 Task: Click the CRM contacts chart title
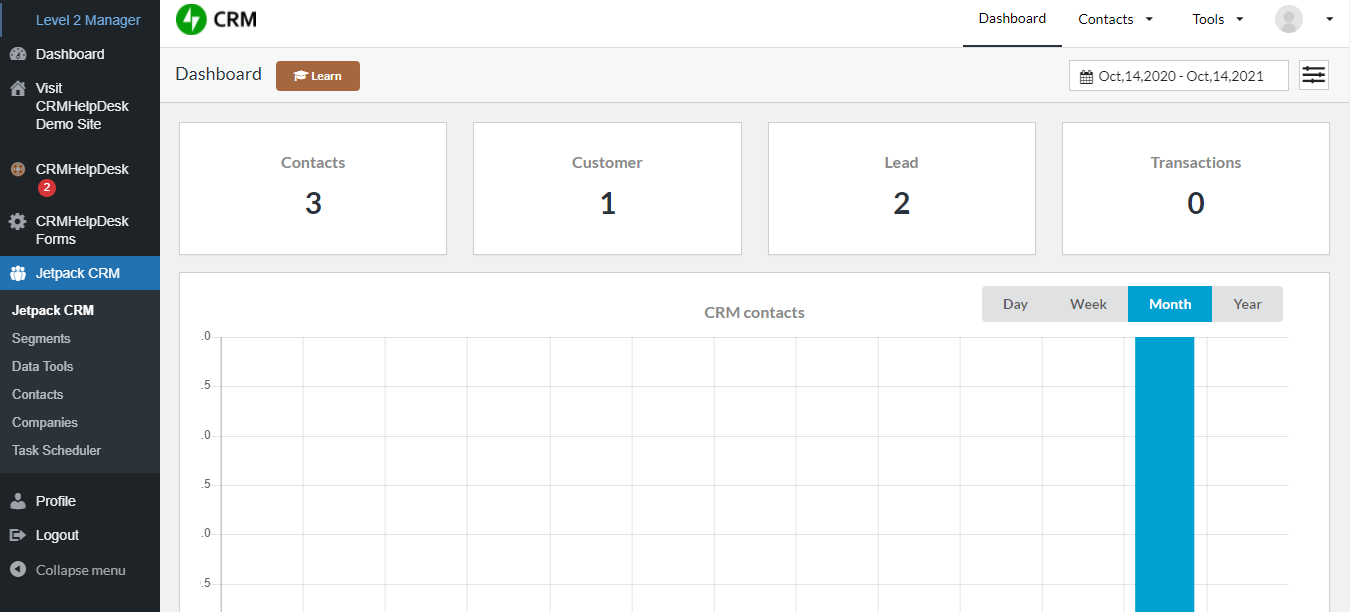754,312
